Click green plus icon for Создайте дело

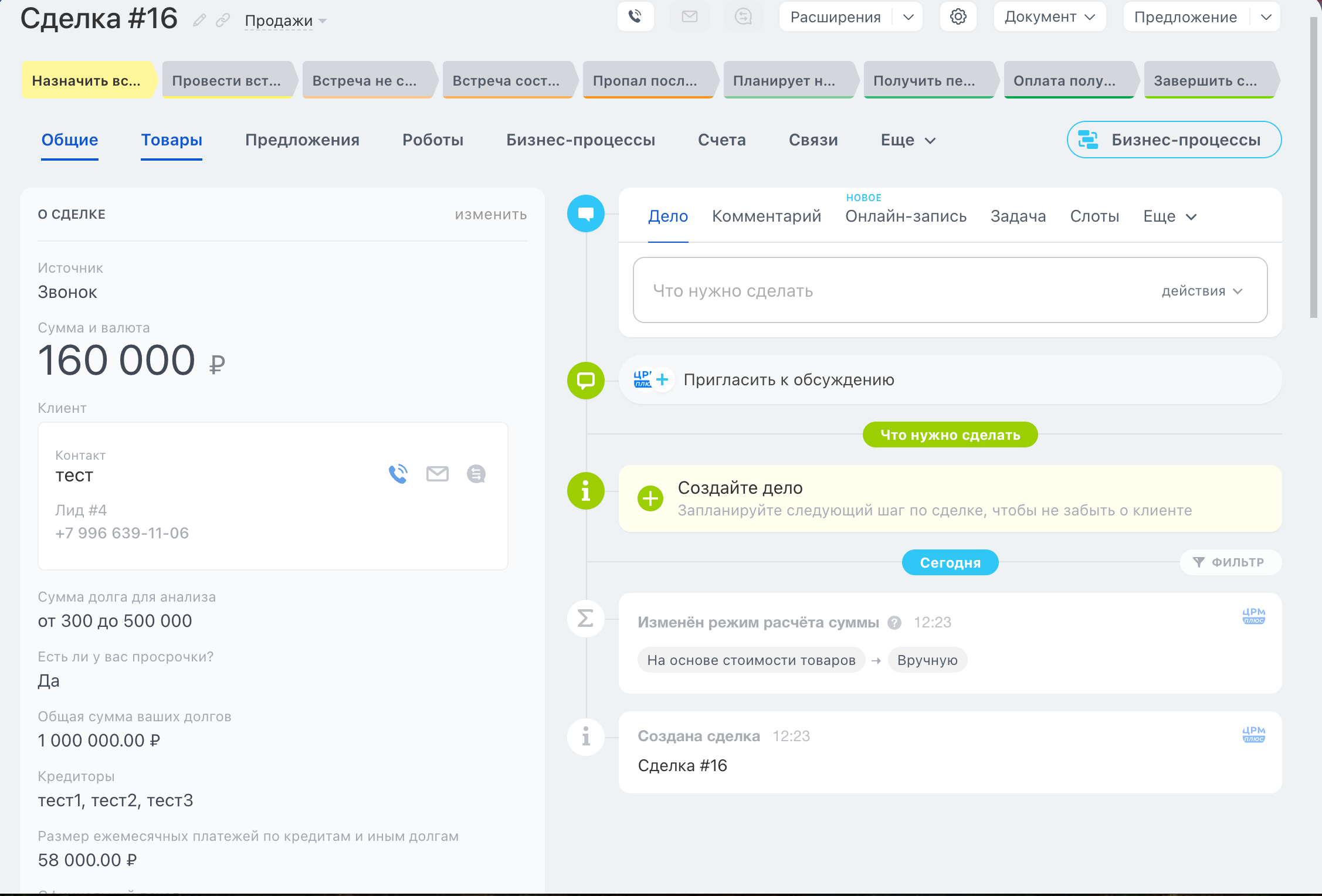point(650,498)
